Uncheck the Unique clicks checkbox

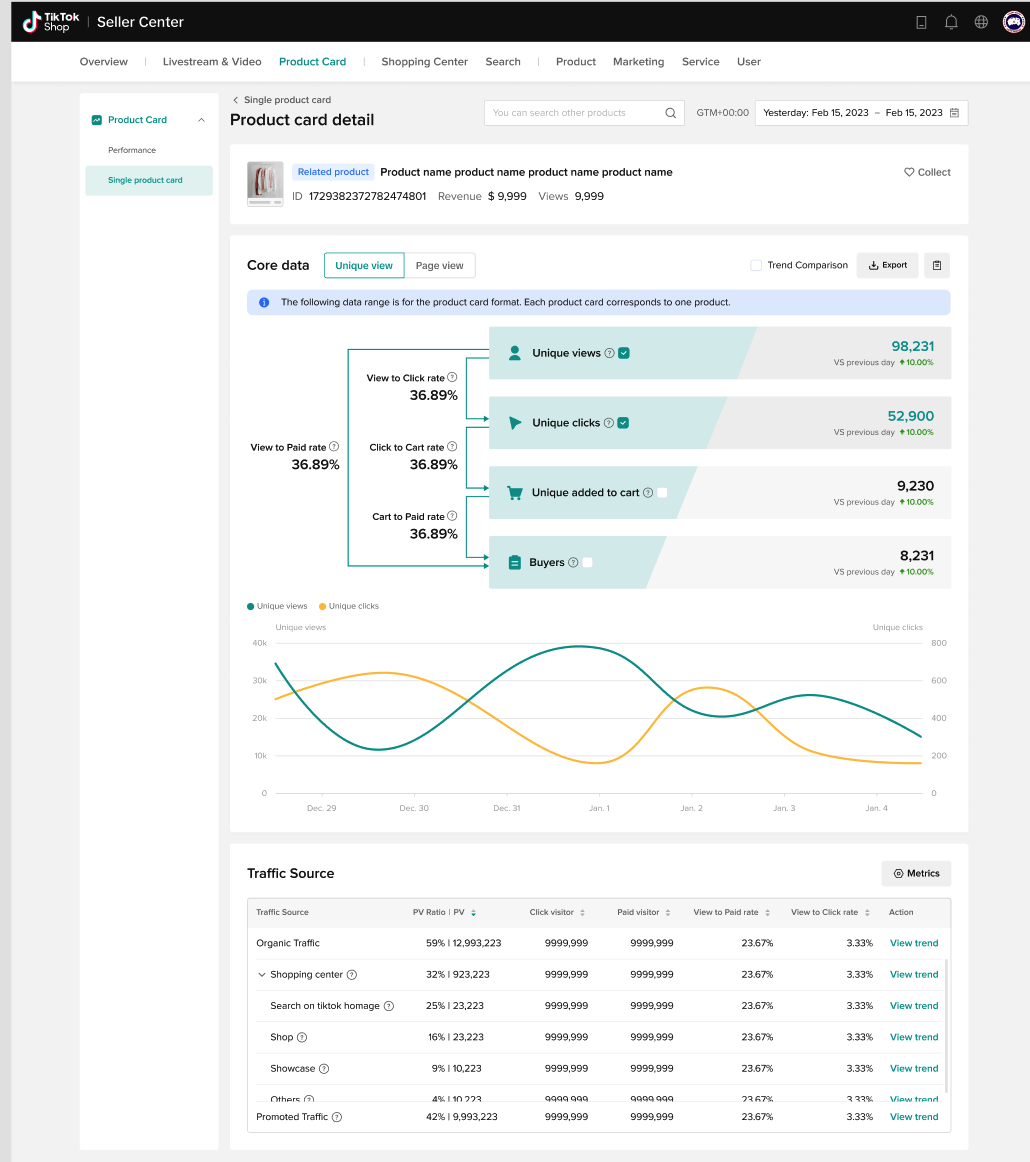point(623,423)
